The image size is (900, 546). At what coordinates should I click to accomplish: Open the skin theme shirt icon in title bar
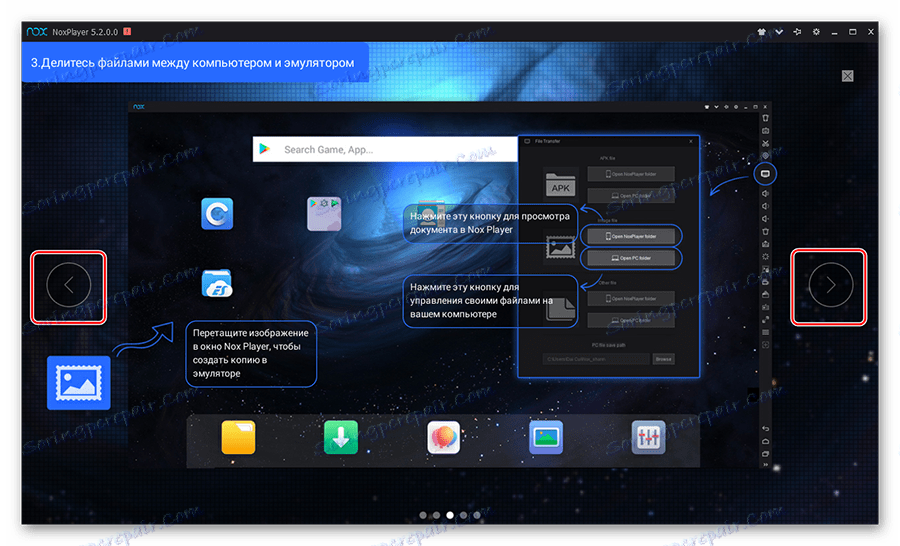click(x=762, y=32)
